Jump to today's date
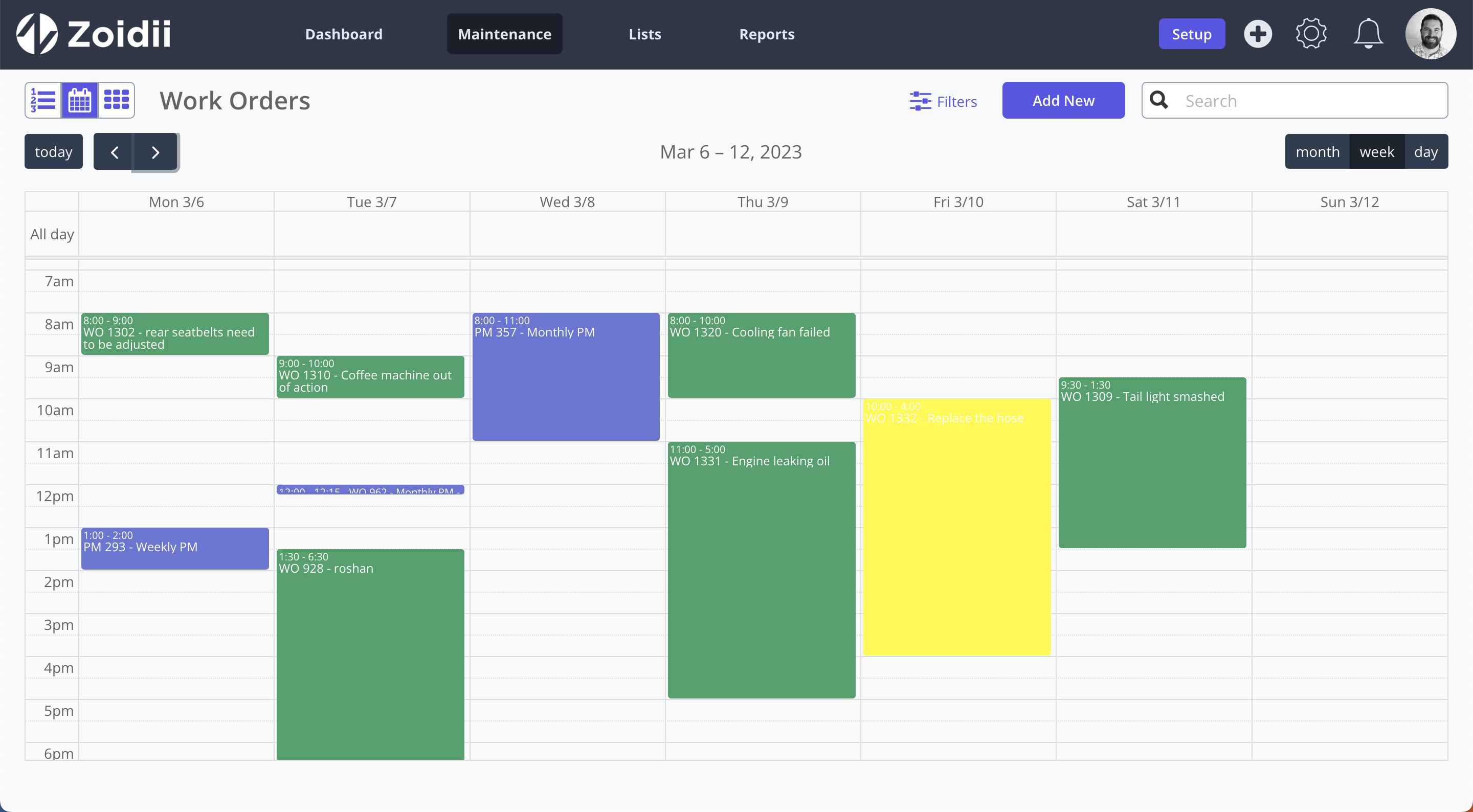This screenshot has height=812, width=1473. click(53, 152)
